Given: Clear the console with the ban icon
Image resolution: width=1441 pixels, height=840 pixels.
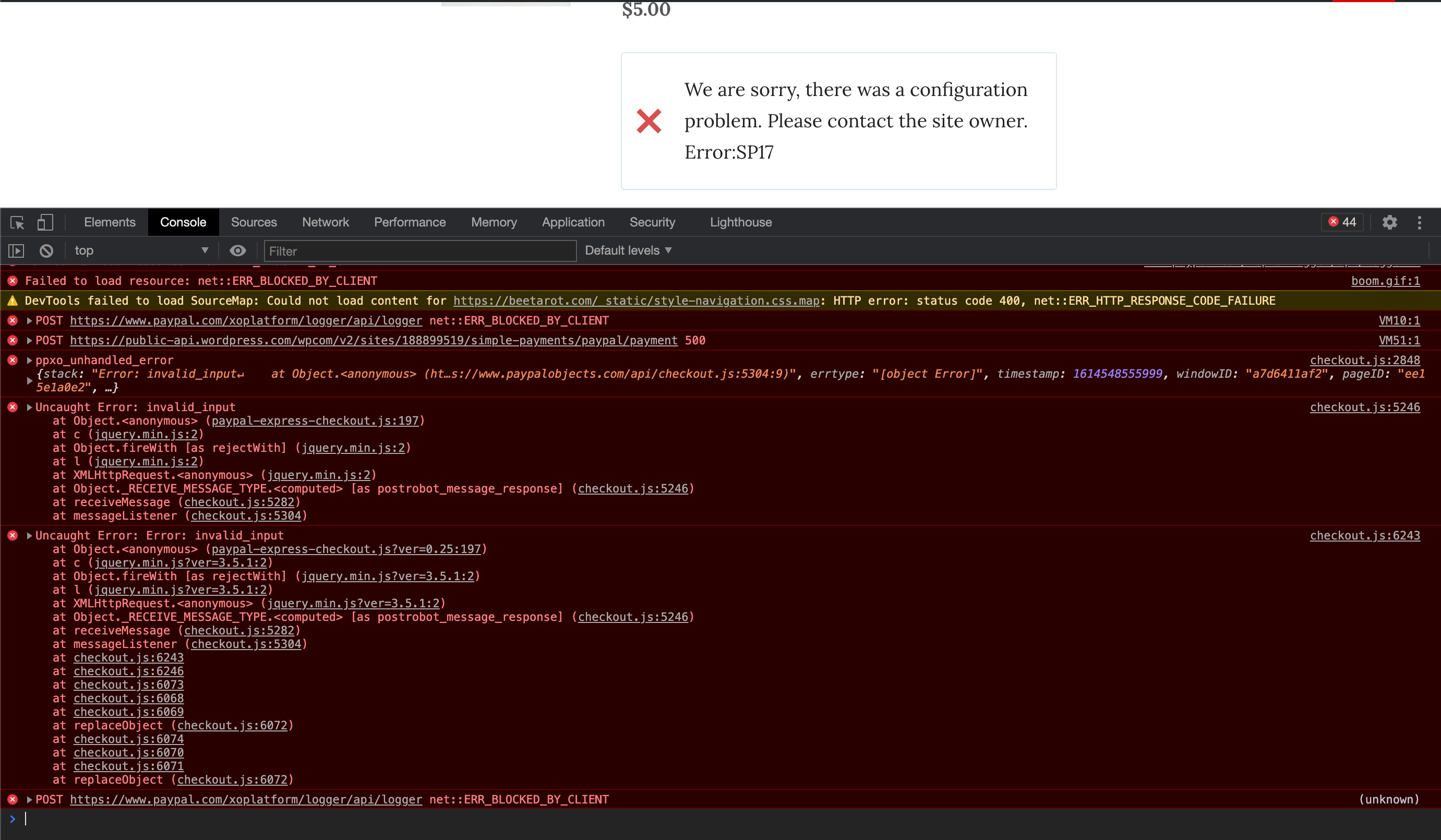Looking at the screenshot, I should point(46,250).
